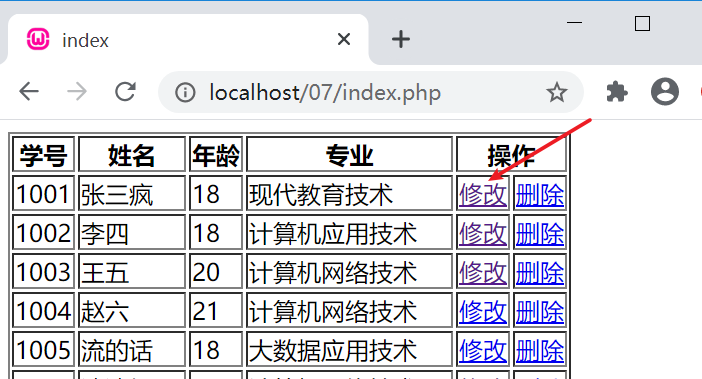This screenshot has height=379, width=702.
Task: Minimize the browser window
Action: 574,22
